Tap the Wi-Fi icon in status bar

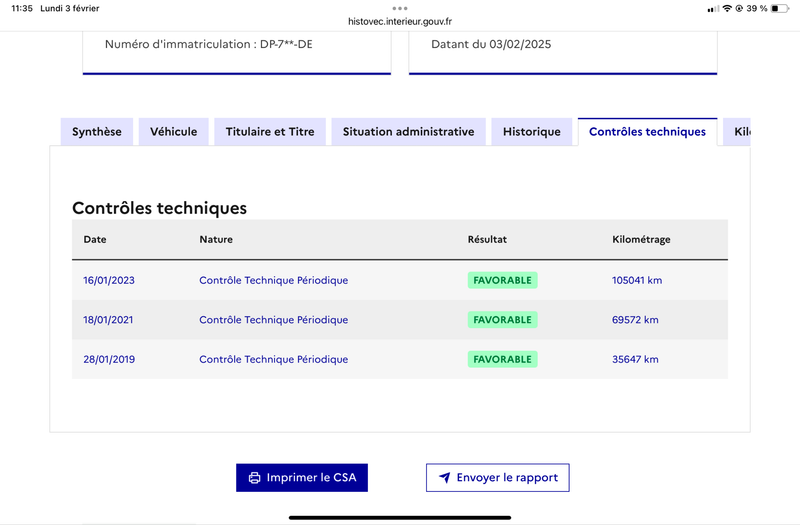727,9
